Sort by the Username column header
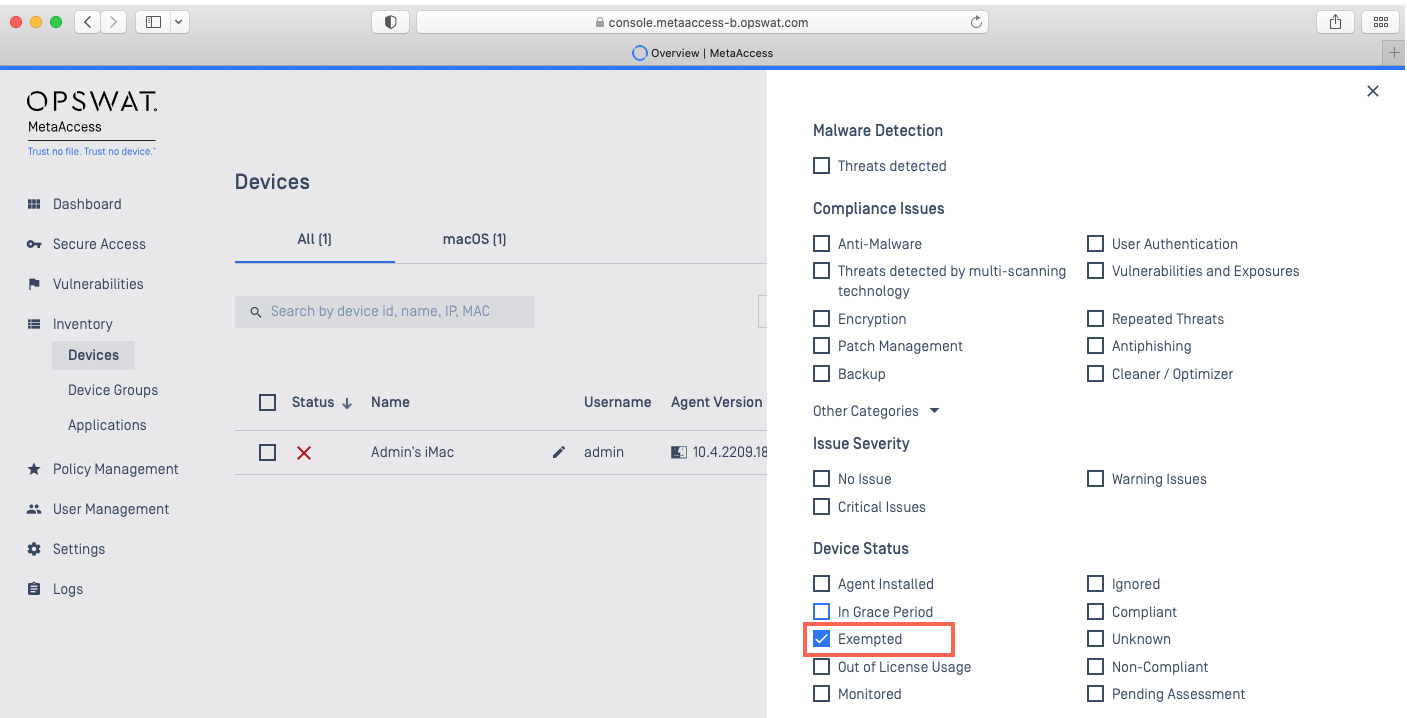Screen dimensions: 1407x718 618,402
